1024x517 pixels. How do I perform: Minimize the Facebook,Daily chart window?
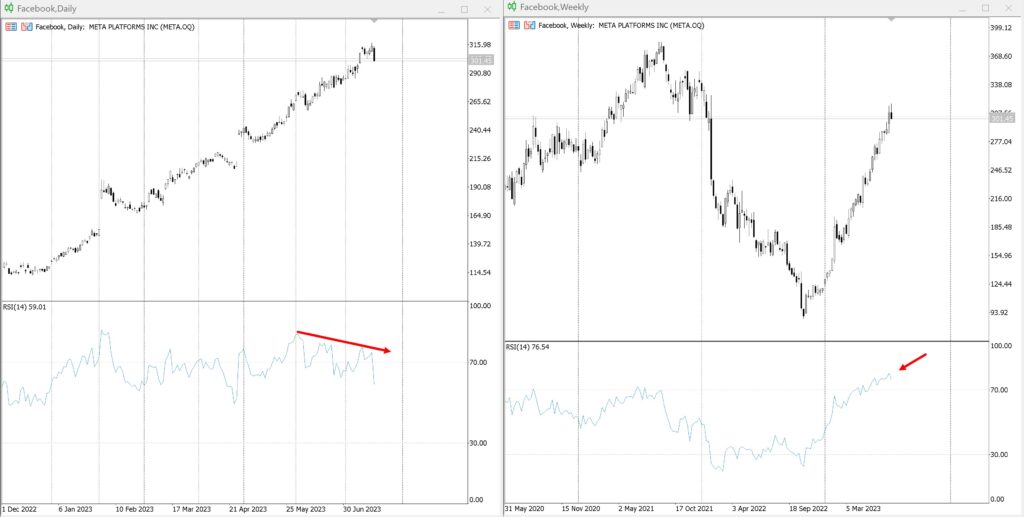tap(440, 9)
